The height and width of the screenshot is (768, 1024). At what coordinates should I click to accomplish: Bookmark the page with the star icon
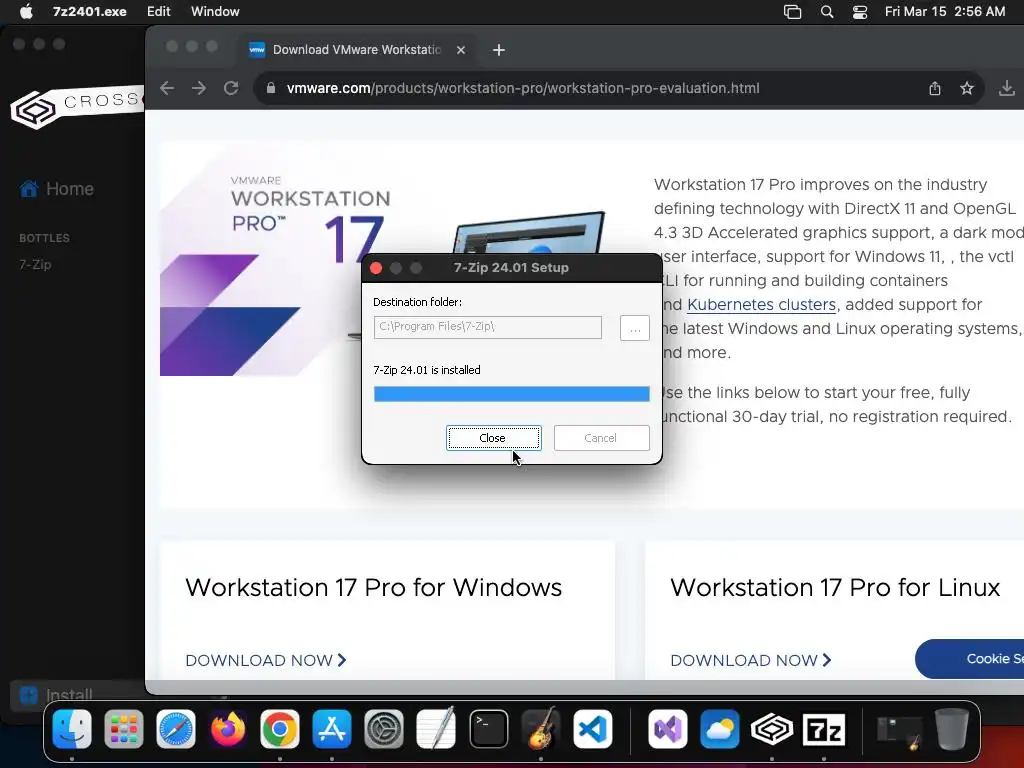[x=967, y=88]
